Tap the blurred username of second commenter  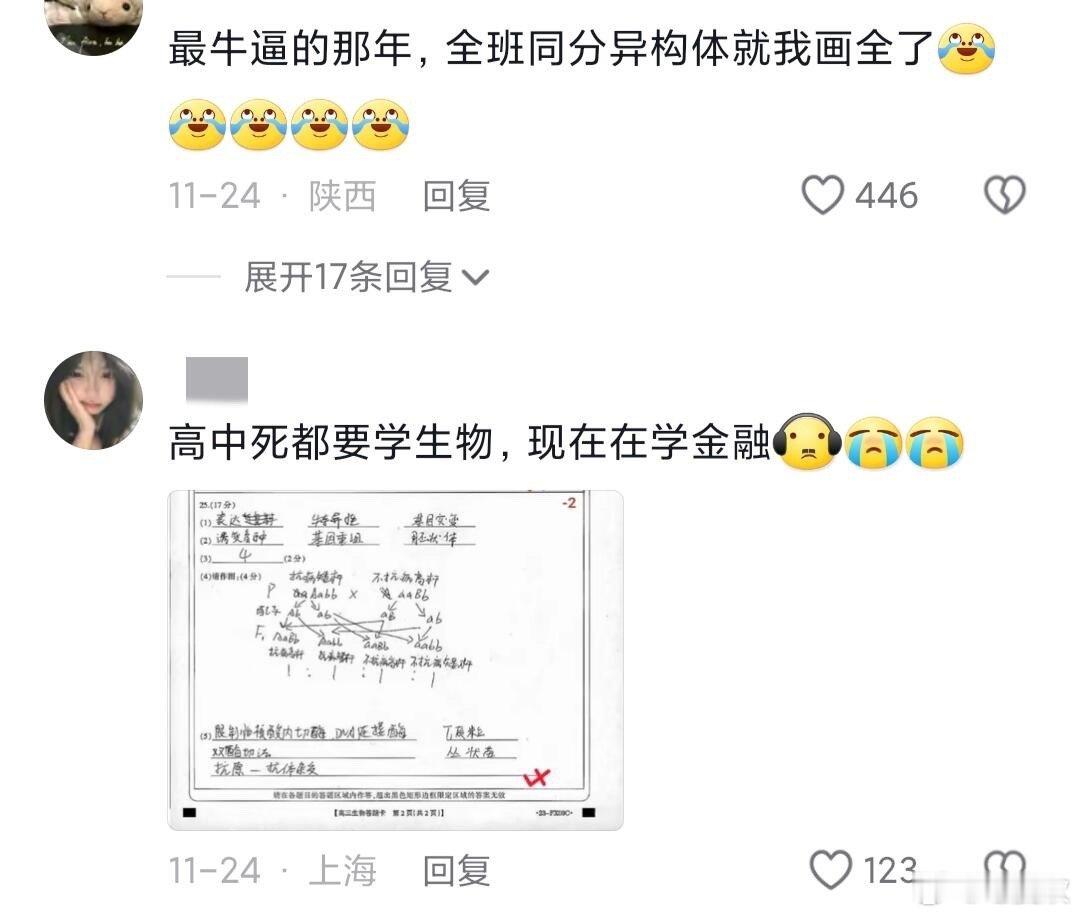pyautogui.click(x=217, y=379)
